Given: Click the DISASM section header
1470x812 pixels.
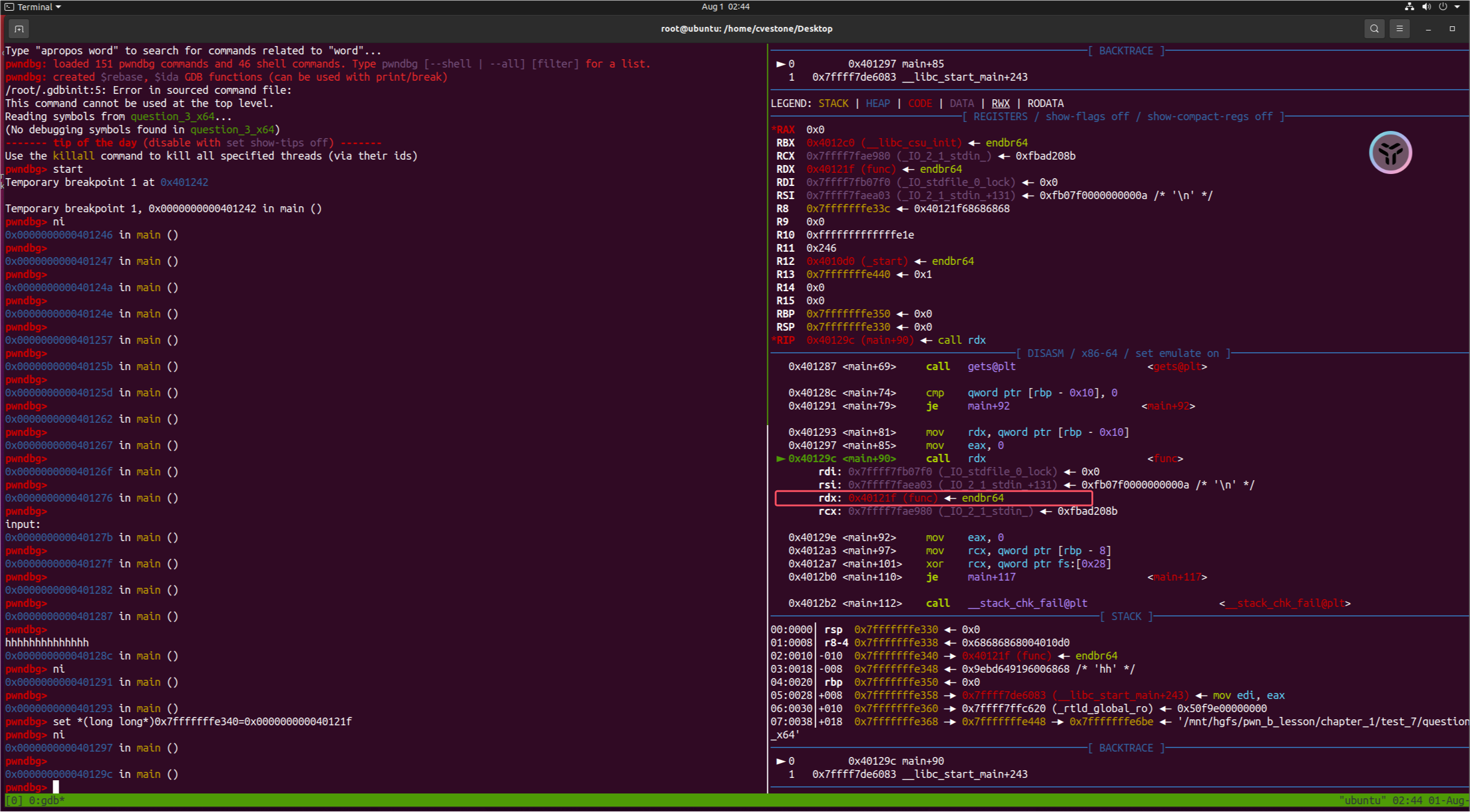Looking at the screenshot, I should click(x=1123, y=353).
